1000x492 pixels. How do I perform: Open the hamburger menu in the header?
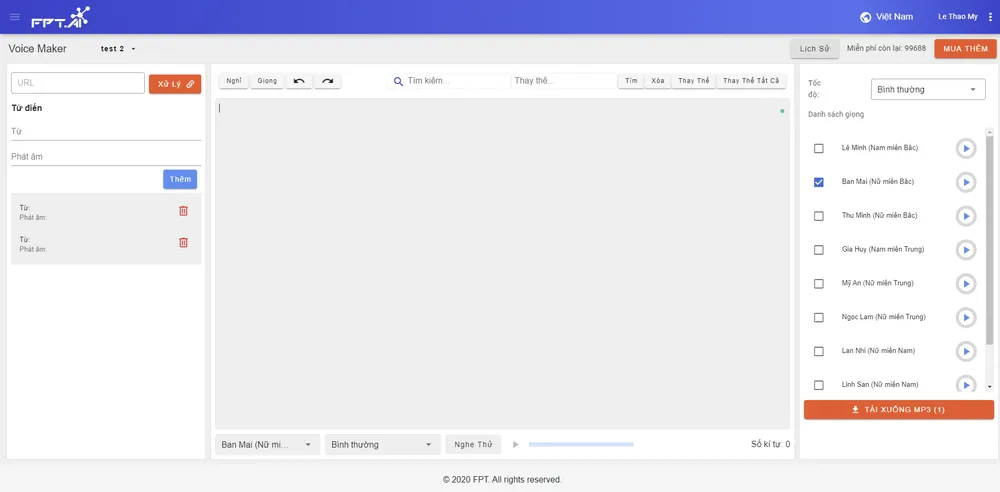coord(14,17)
